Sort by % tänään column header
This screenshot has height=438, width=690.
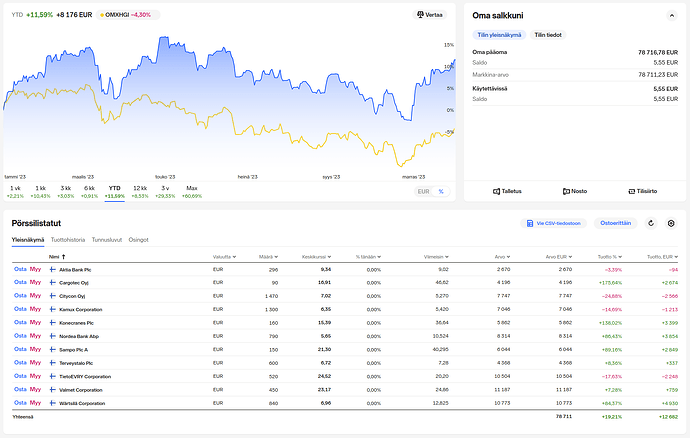(368, 257)
